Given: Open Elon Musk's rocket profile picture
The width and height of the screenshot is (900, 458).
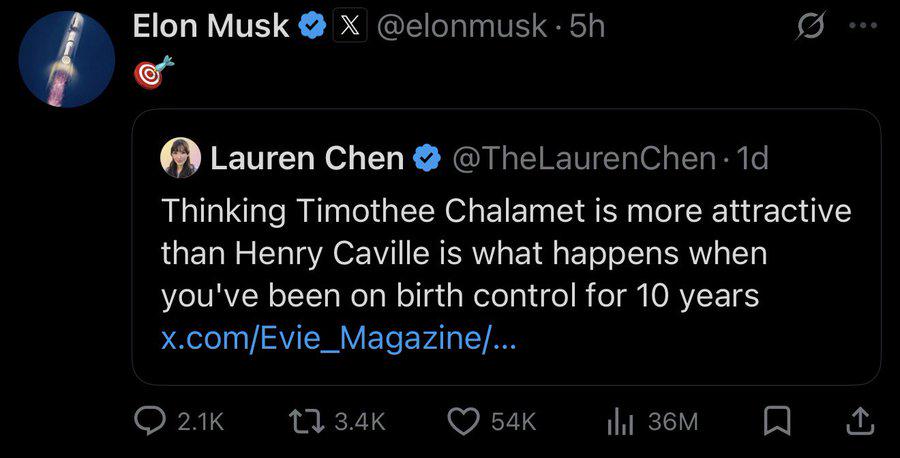Looking at the screenshot, I should tap(67, 59).
